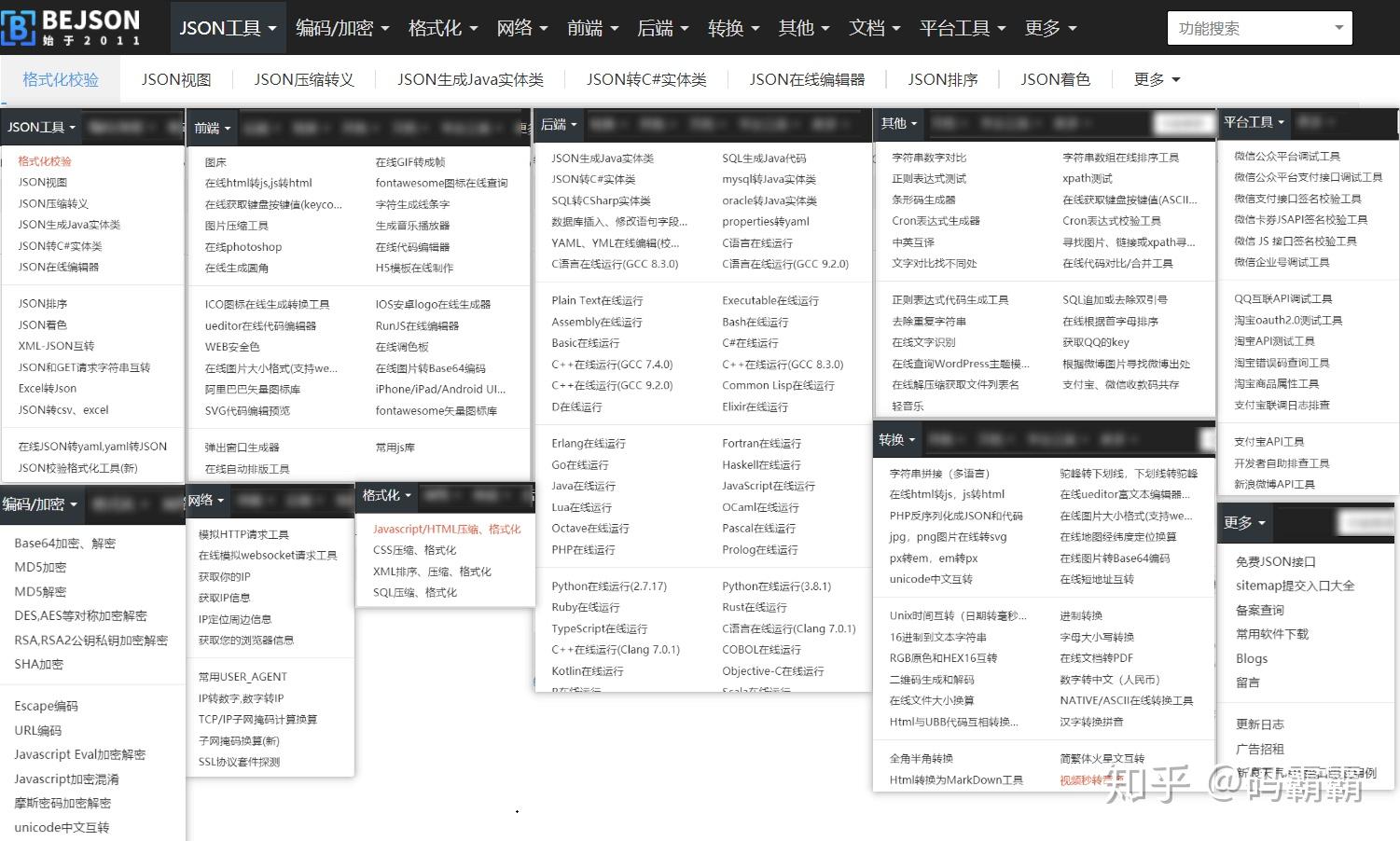Click 微信公众平台调试工具

(1287, 157)
